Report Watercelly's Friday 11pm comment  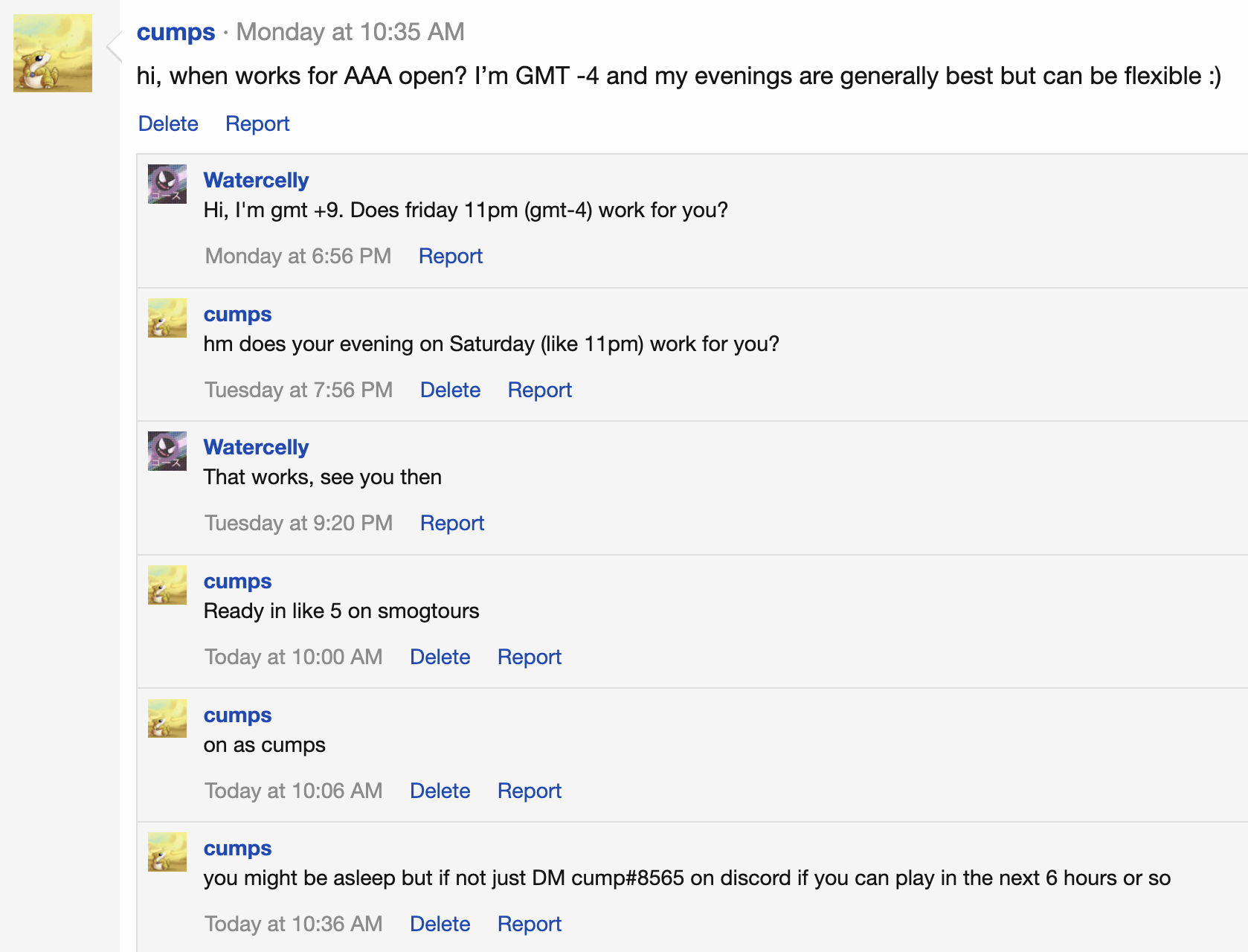(x=451, y=256)
